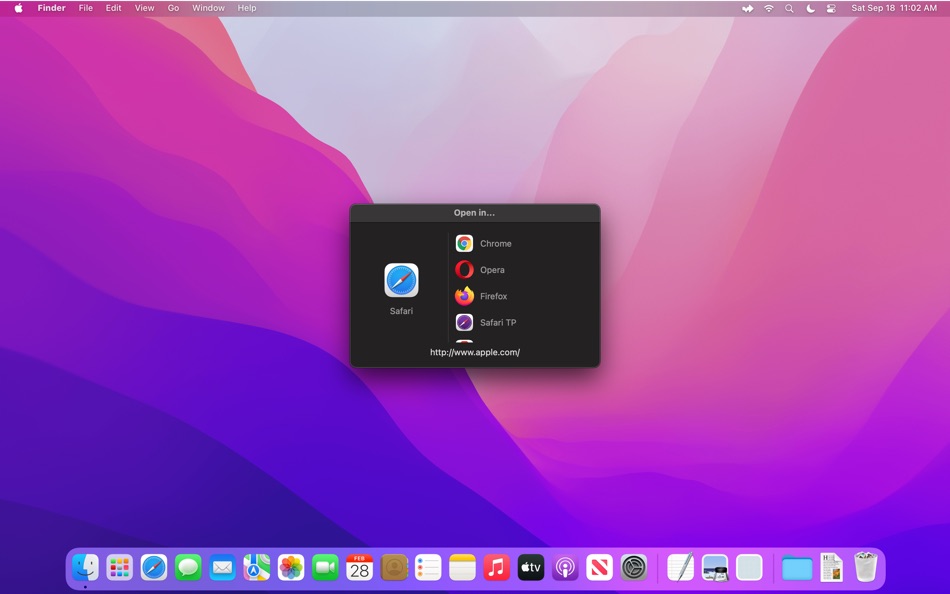
Task: Open Finder from the Dock
Action: [85, 568]
